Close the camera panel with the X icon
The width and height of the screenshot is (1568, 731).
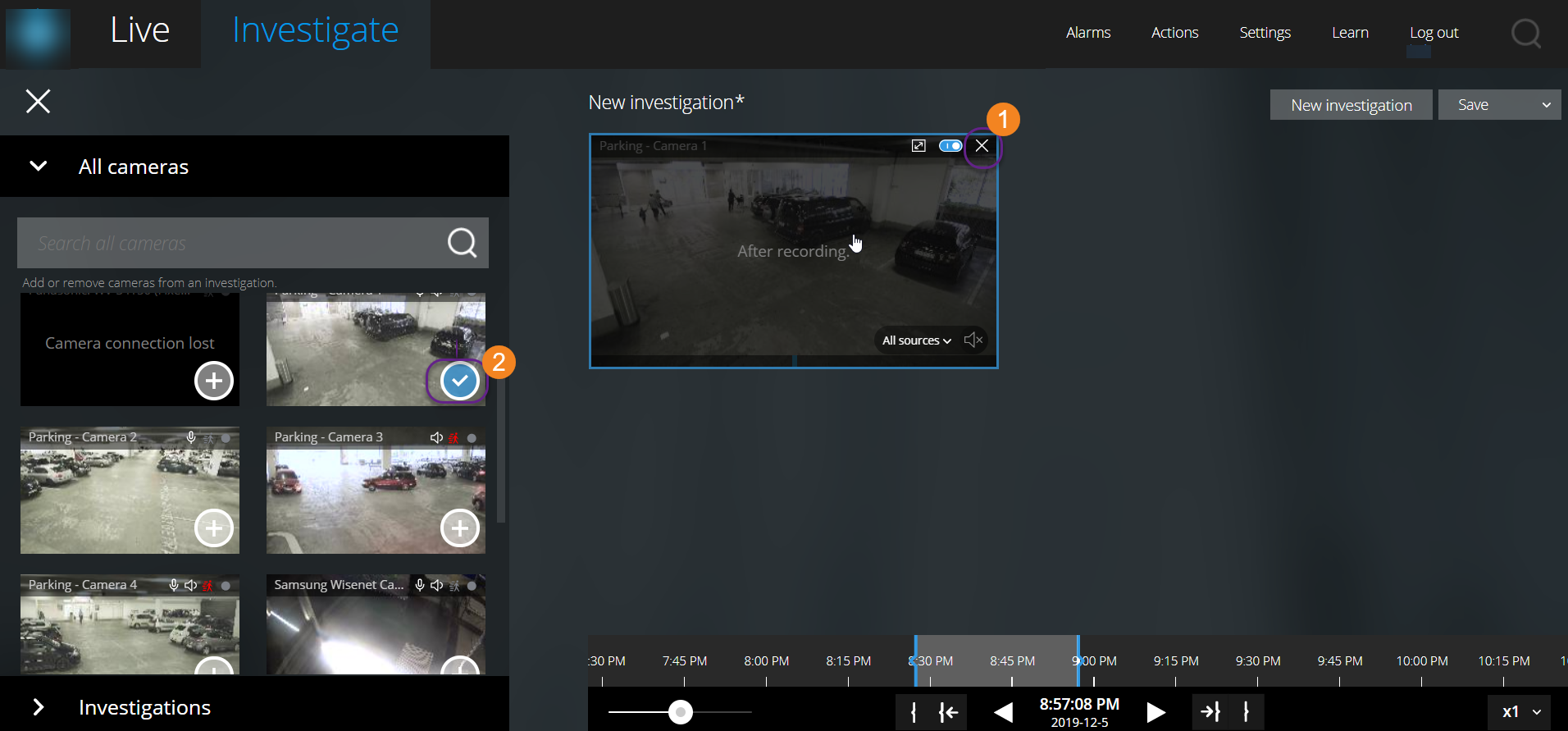38,102
